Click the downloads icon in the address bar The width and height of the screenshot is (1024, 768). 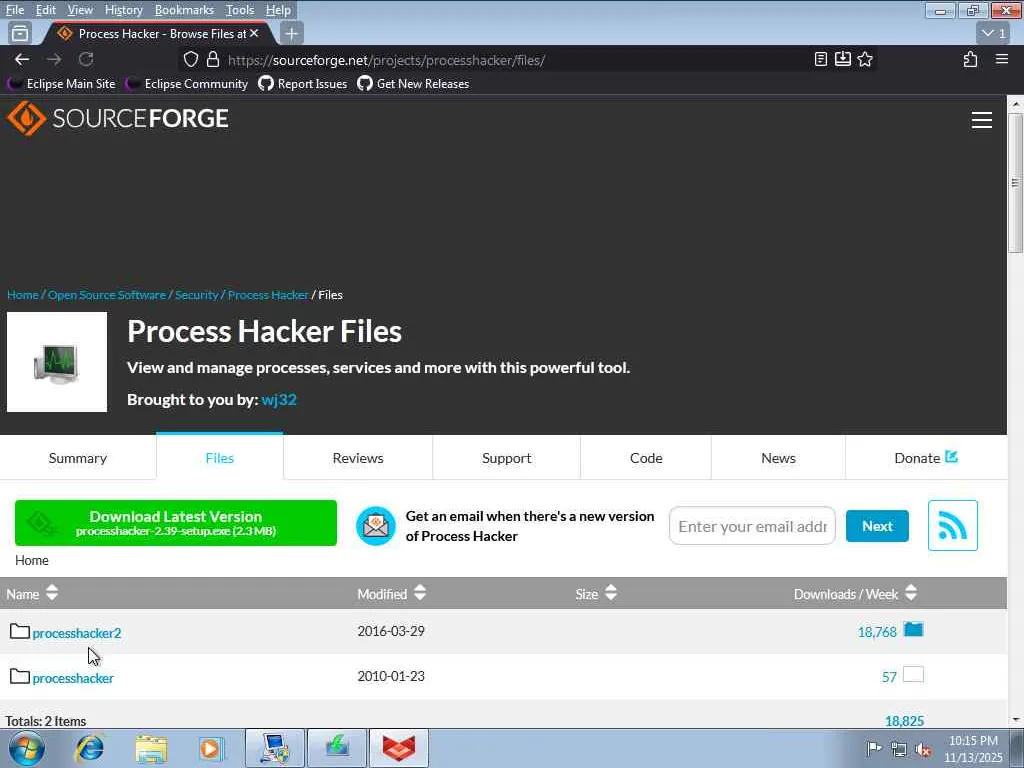842,59
